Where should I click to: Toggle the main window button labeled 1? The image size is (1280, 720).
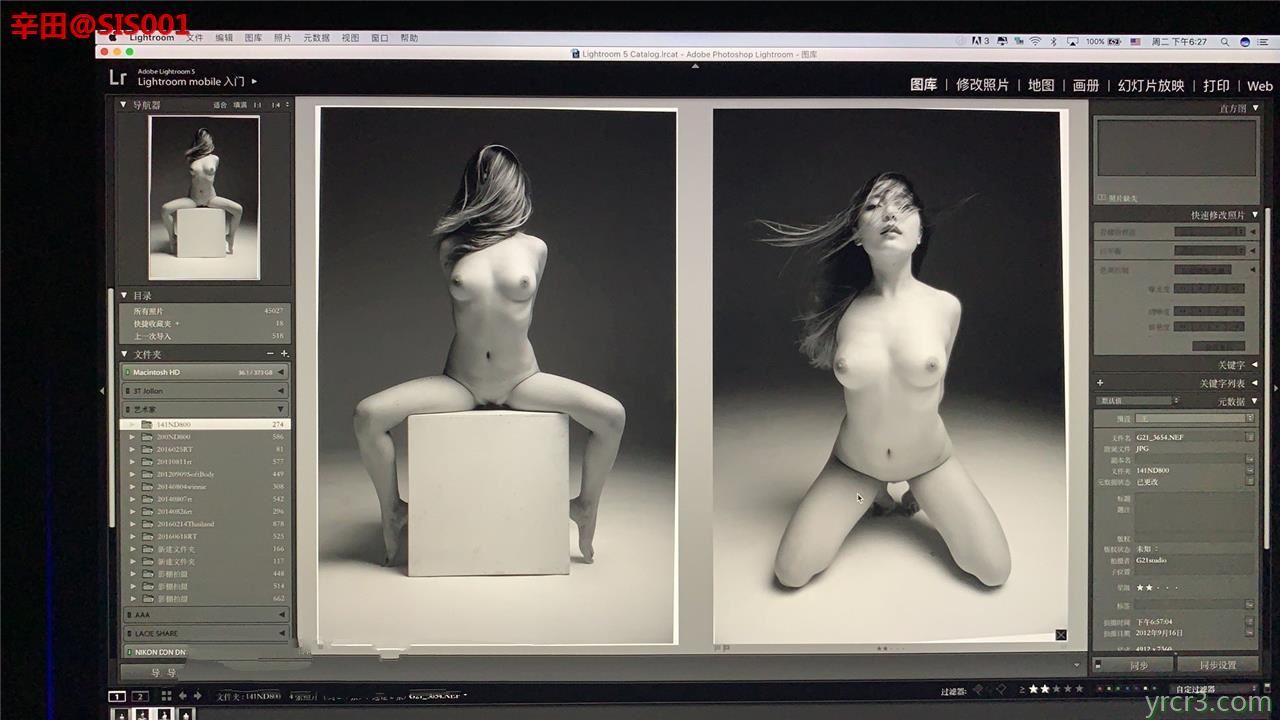tap(117, 696)
